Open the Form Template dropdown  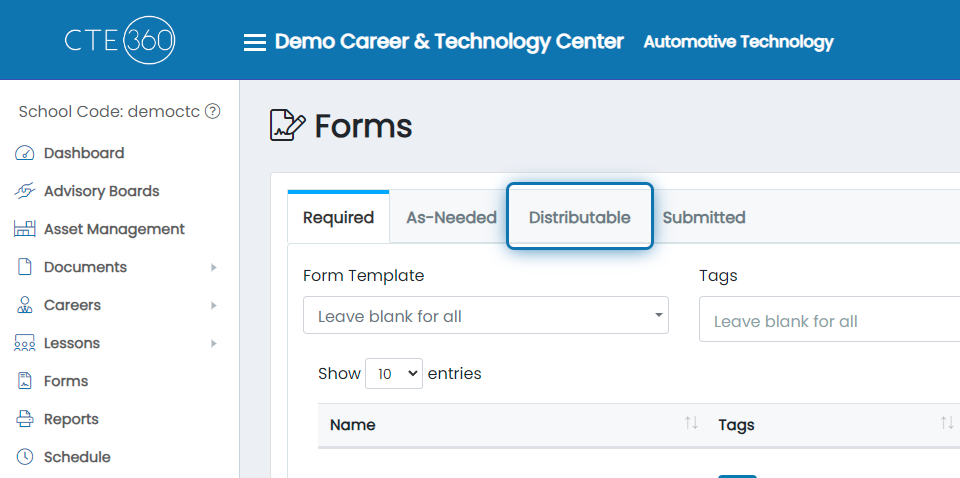tap(486, 315)
